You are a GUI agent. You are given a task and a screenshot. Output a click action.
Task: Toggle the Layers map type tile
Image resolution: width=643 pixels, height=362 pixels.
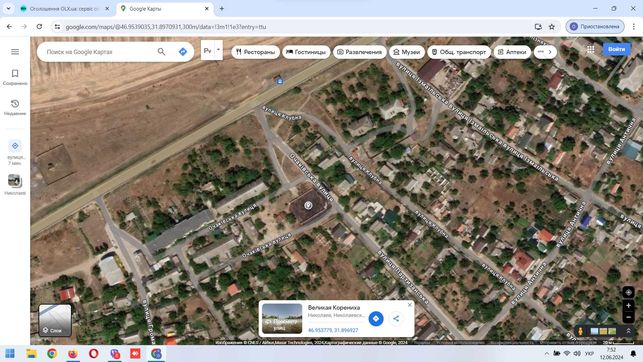pos(55,320)
